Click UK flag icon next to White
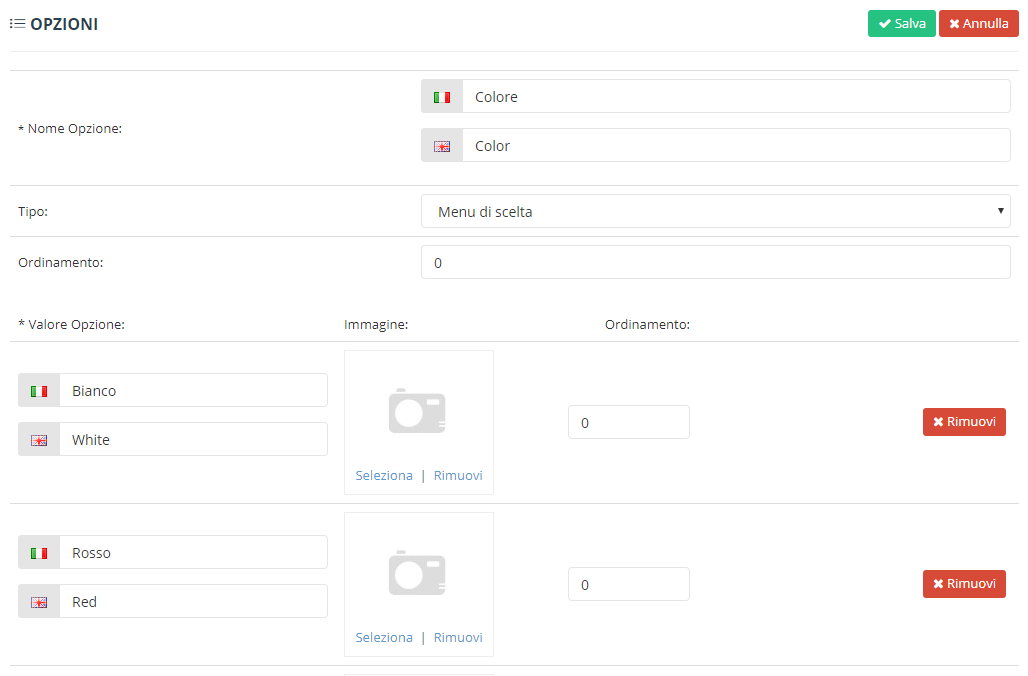 39,441
